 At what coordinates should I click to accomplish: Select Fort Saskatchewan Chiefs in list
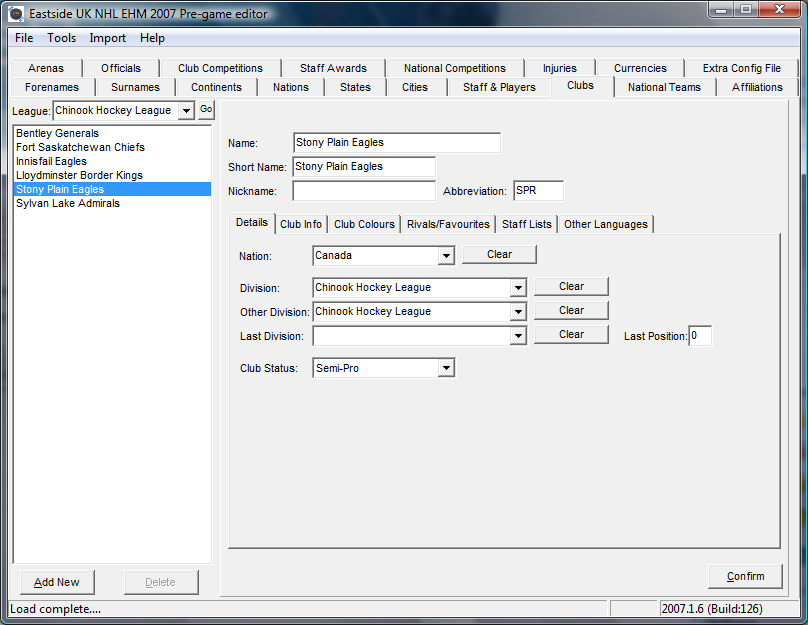pos(112,147)
